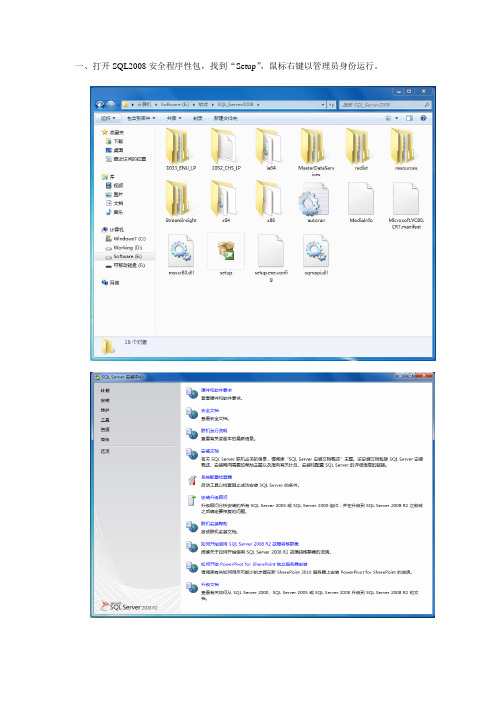Open the change-view dropdown arrow in Explorer
Image resolution: width=496 pixels, height=702 pixels.
point(396,118)
